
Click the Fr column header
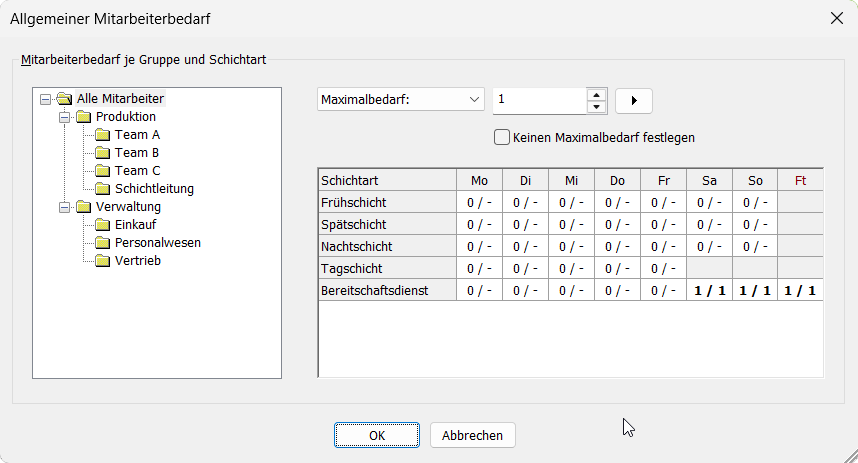coord(664,180)
